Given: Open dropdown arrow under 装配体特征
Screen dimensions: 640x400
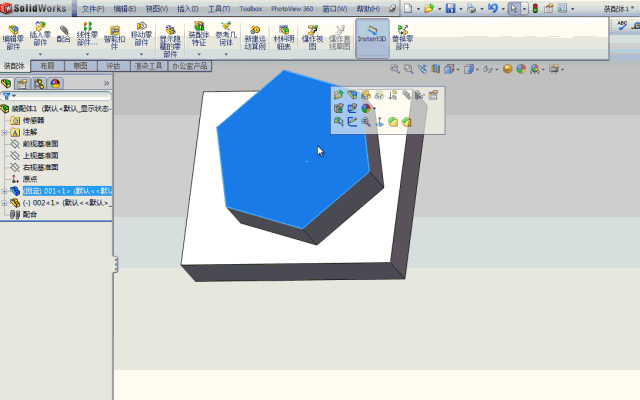Looking at the screenshot, I should tap(199, 54).
